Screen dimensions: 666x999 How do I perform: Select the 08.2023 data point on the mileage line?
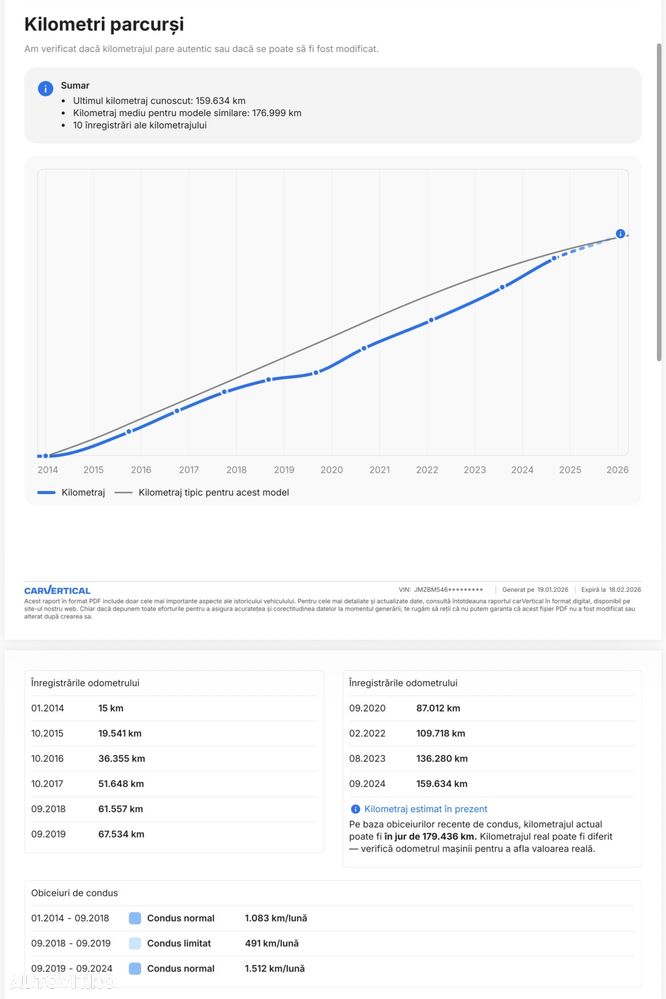tap(503, 286)
